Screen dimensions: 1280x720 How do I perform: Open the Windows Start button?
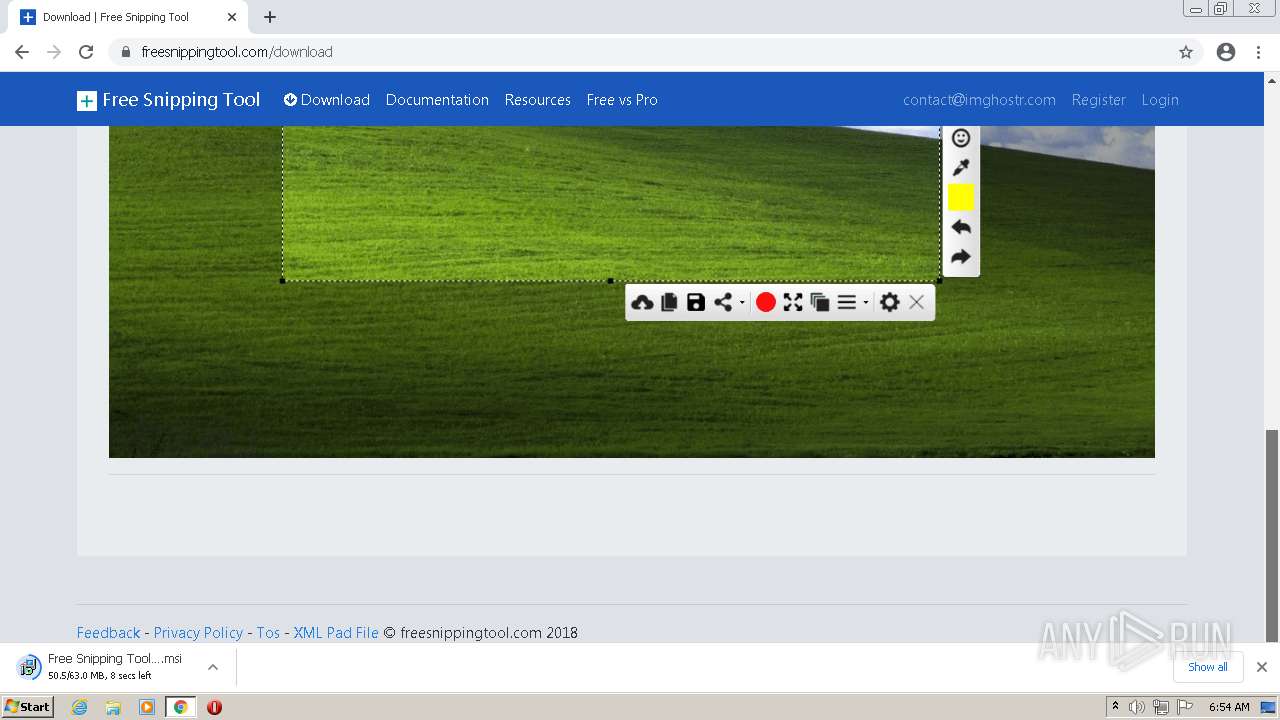[x=28, y=706]
